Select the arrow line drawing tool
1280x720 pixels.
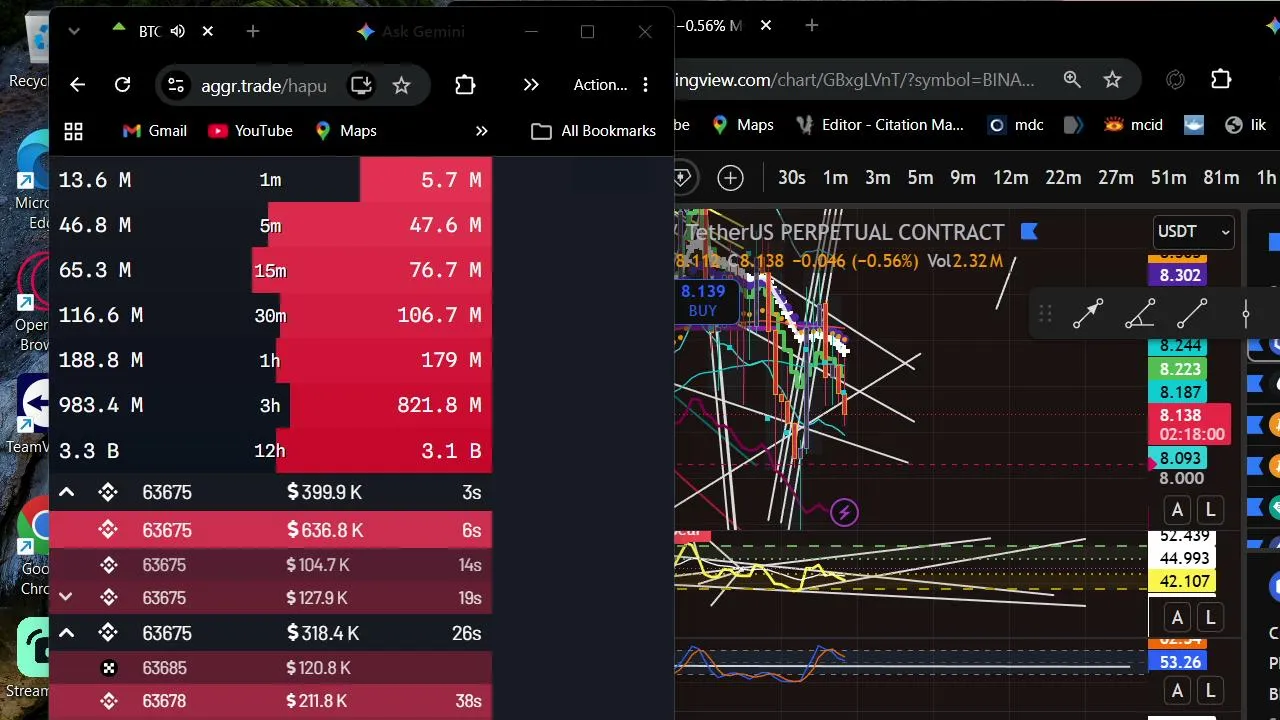(x=1088, y=314)
